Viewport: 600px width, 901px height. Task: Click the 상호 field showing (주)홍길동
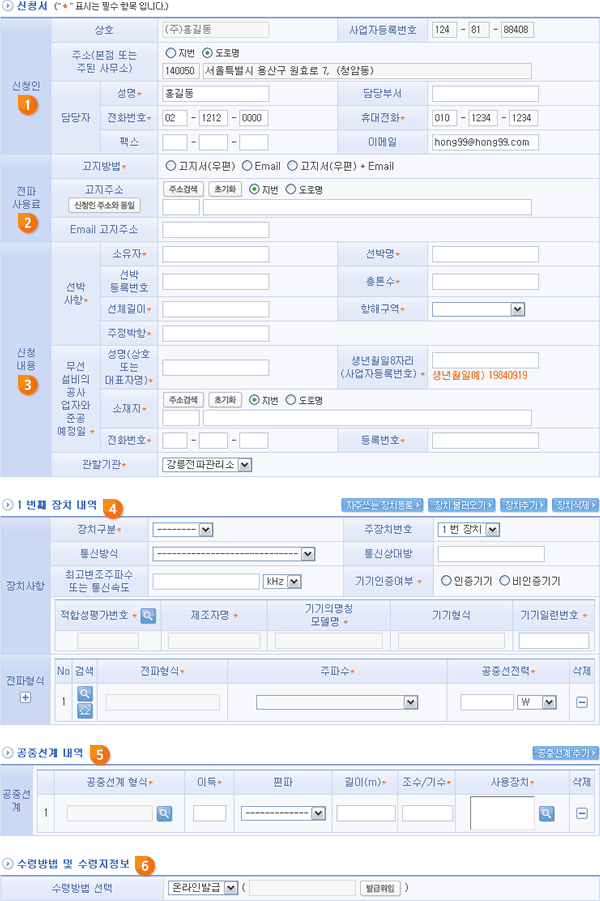(216, 29)
